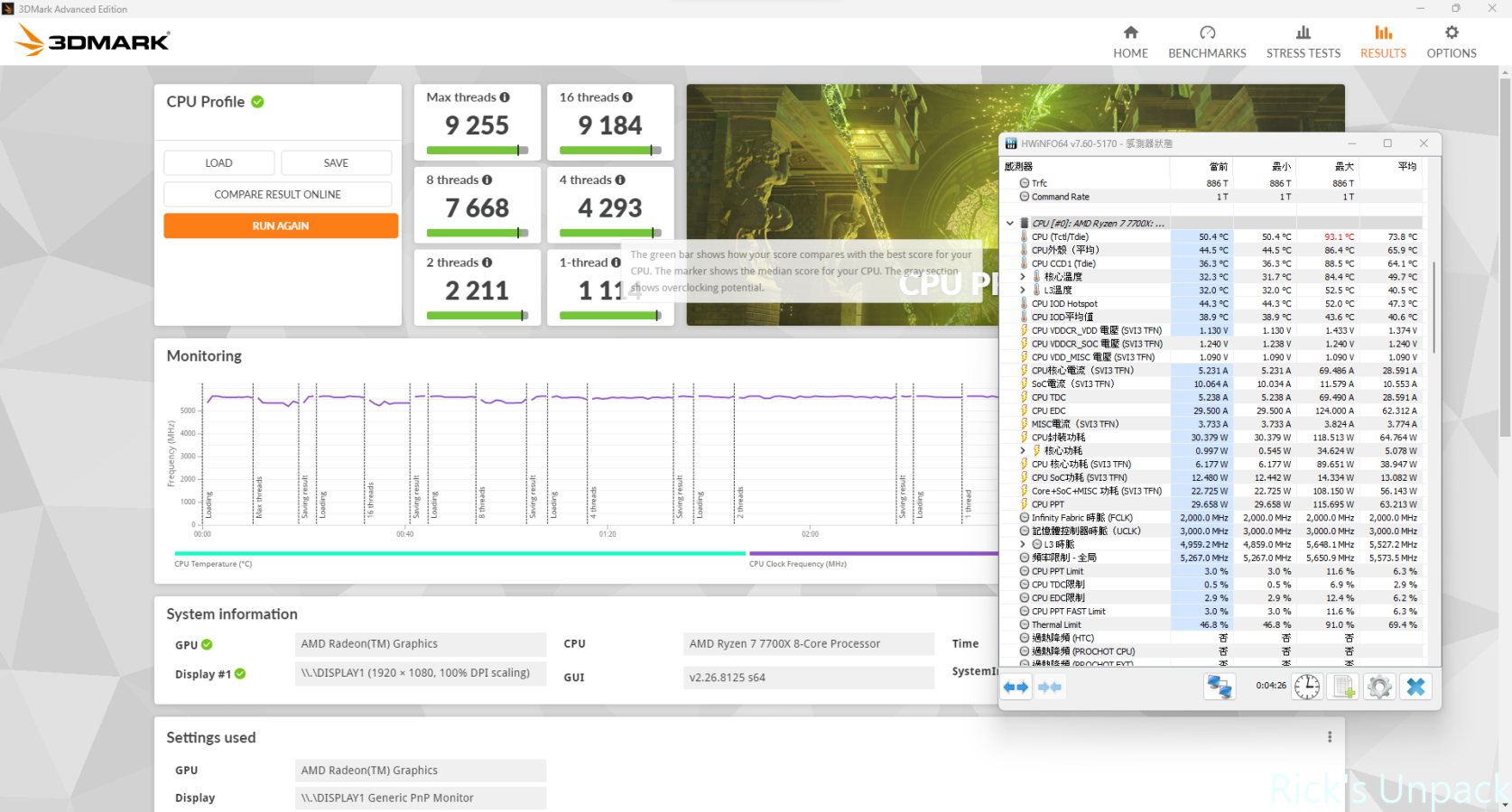Click Max threads score progress bar

[478, 151]
